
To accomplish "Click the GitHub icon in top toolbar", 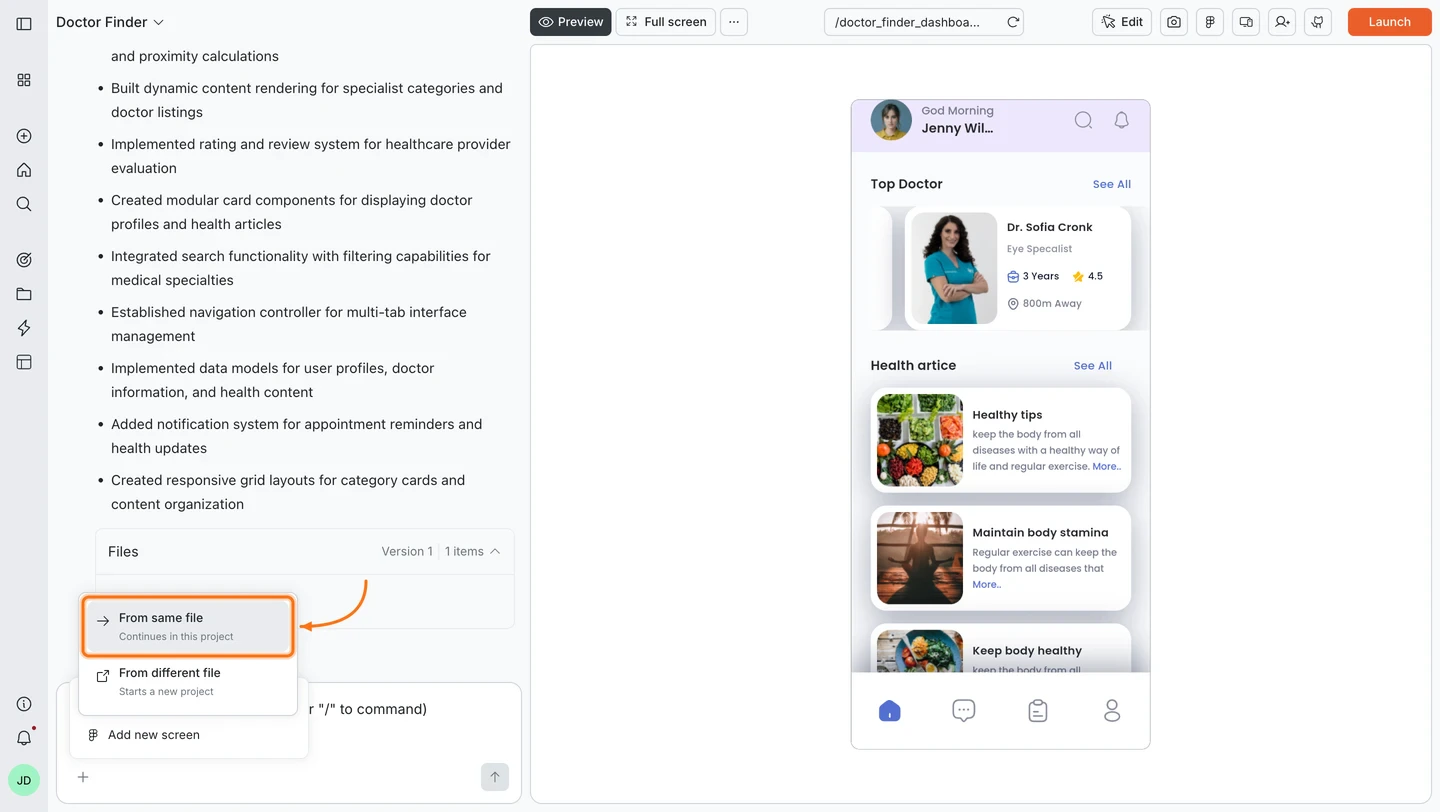I will pos(1318,22).
